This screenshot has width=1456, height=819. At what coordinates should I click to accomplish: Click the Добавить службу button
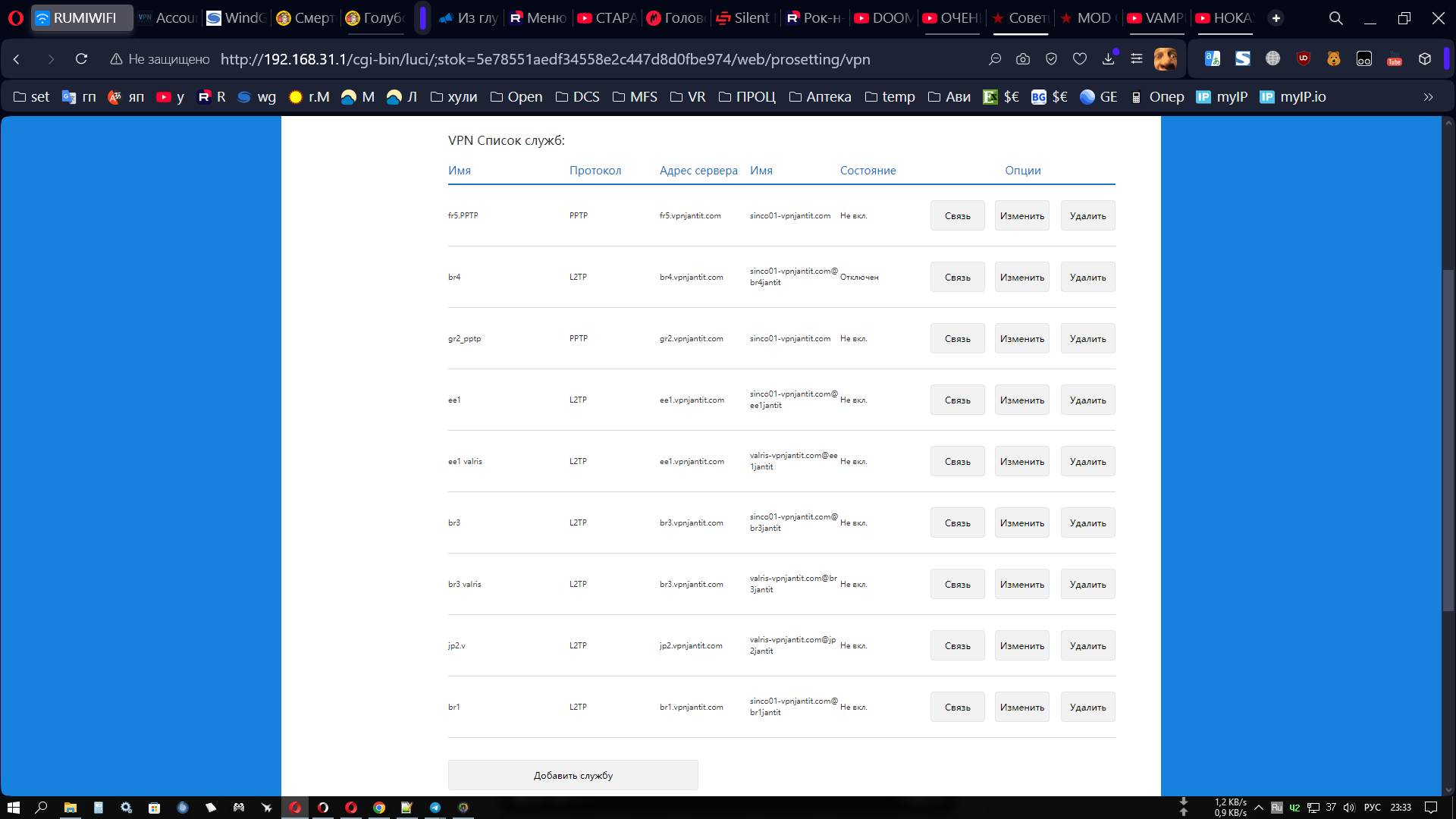(573, 776)
